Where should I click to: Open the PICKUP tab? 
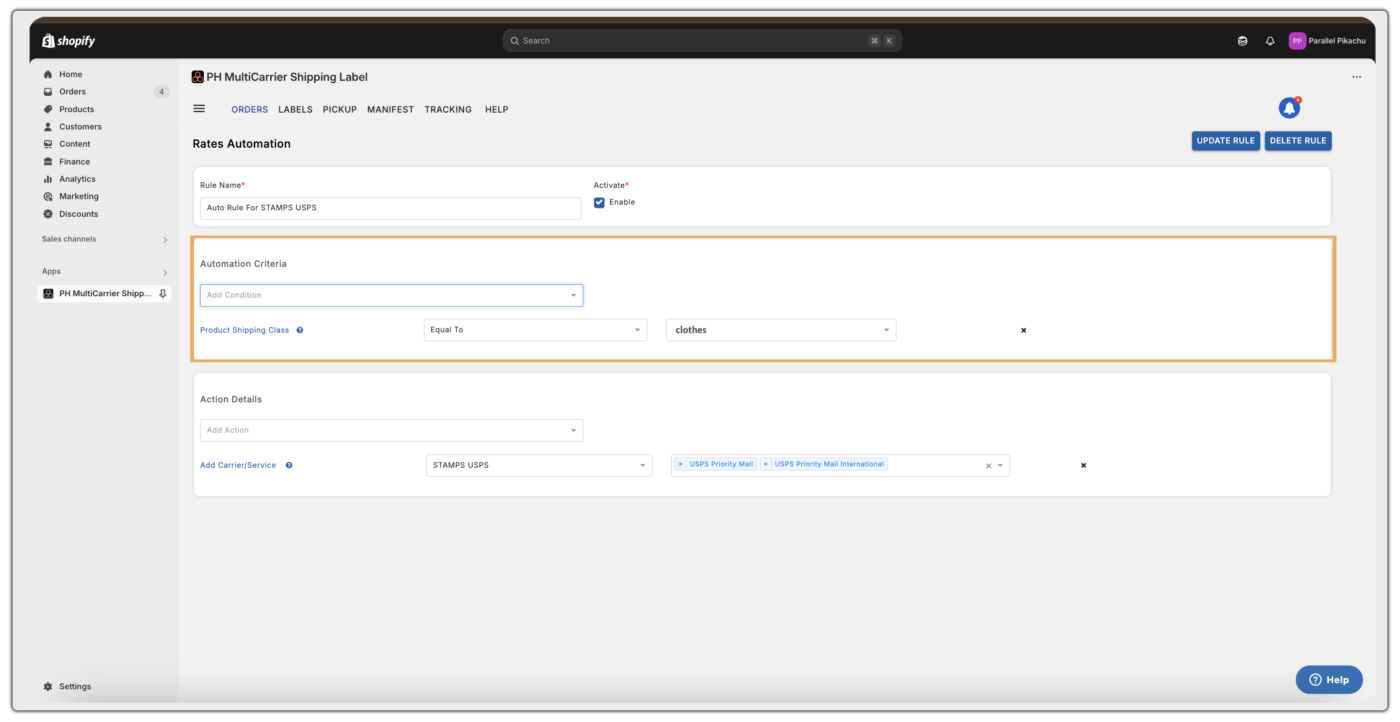point(340,110)
